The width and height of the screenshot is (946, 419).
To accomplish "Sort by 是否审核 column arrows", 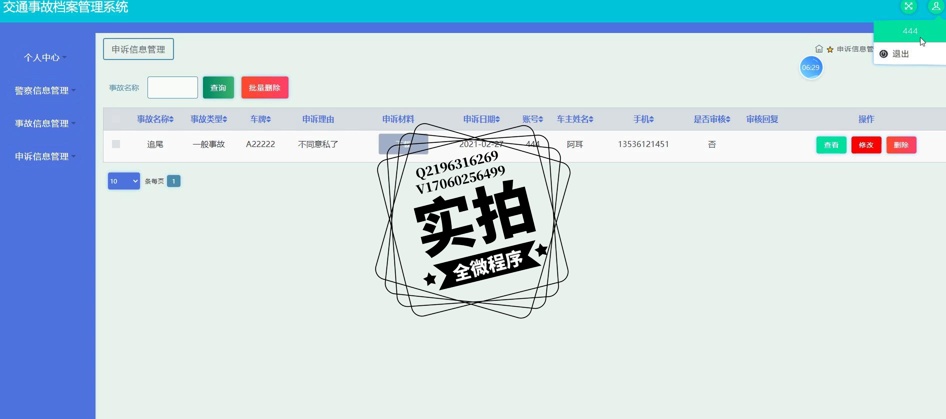I will [729, 120].
